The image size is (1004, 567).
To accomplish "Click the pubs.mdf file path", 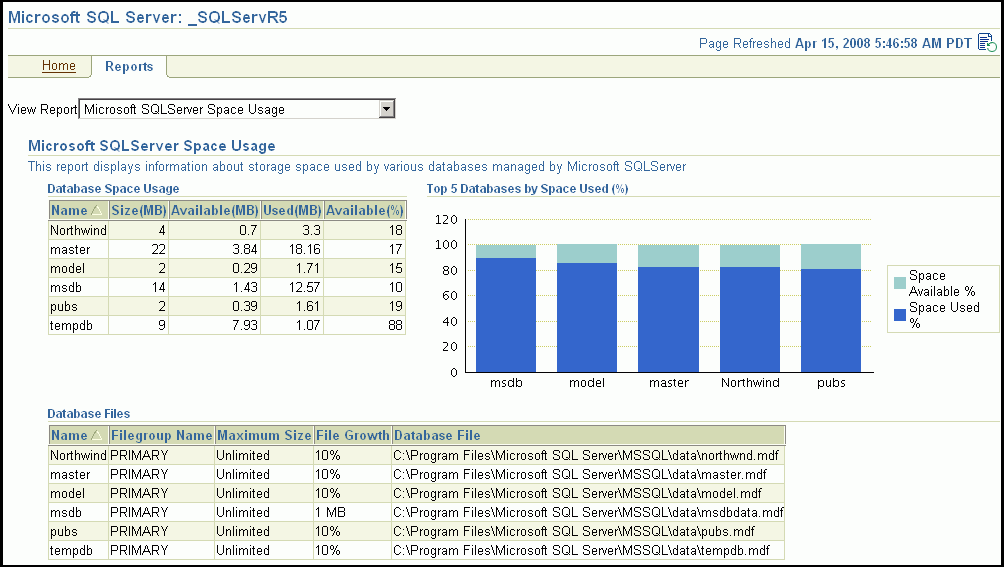I will click(x=574, y=532).
